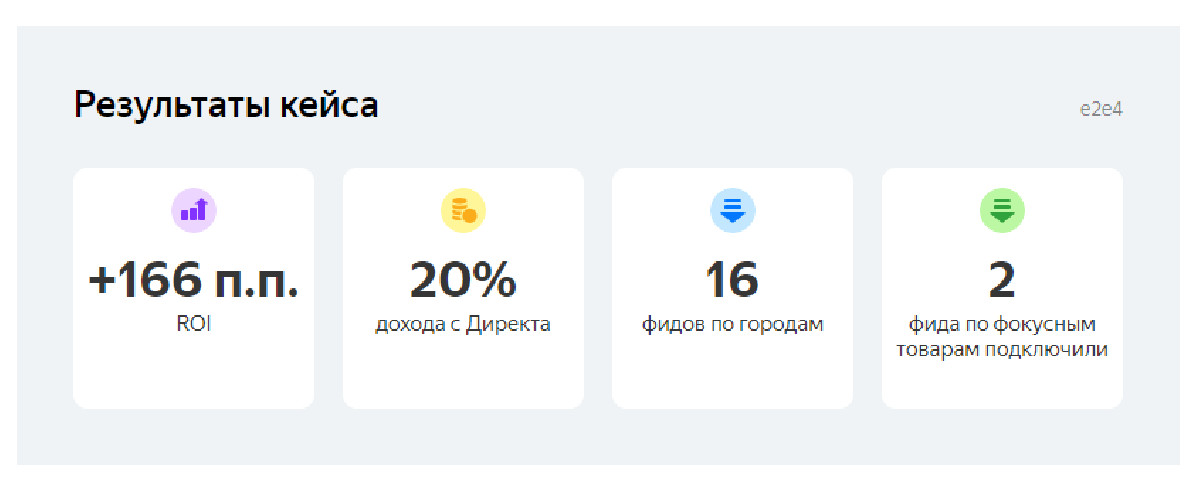Click the yellow coins icon
The image size is (1200, 497).
tap(463, 210)
